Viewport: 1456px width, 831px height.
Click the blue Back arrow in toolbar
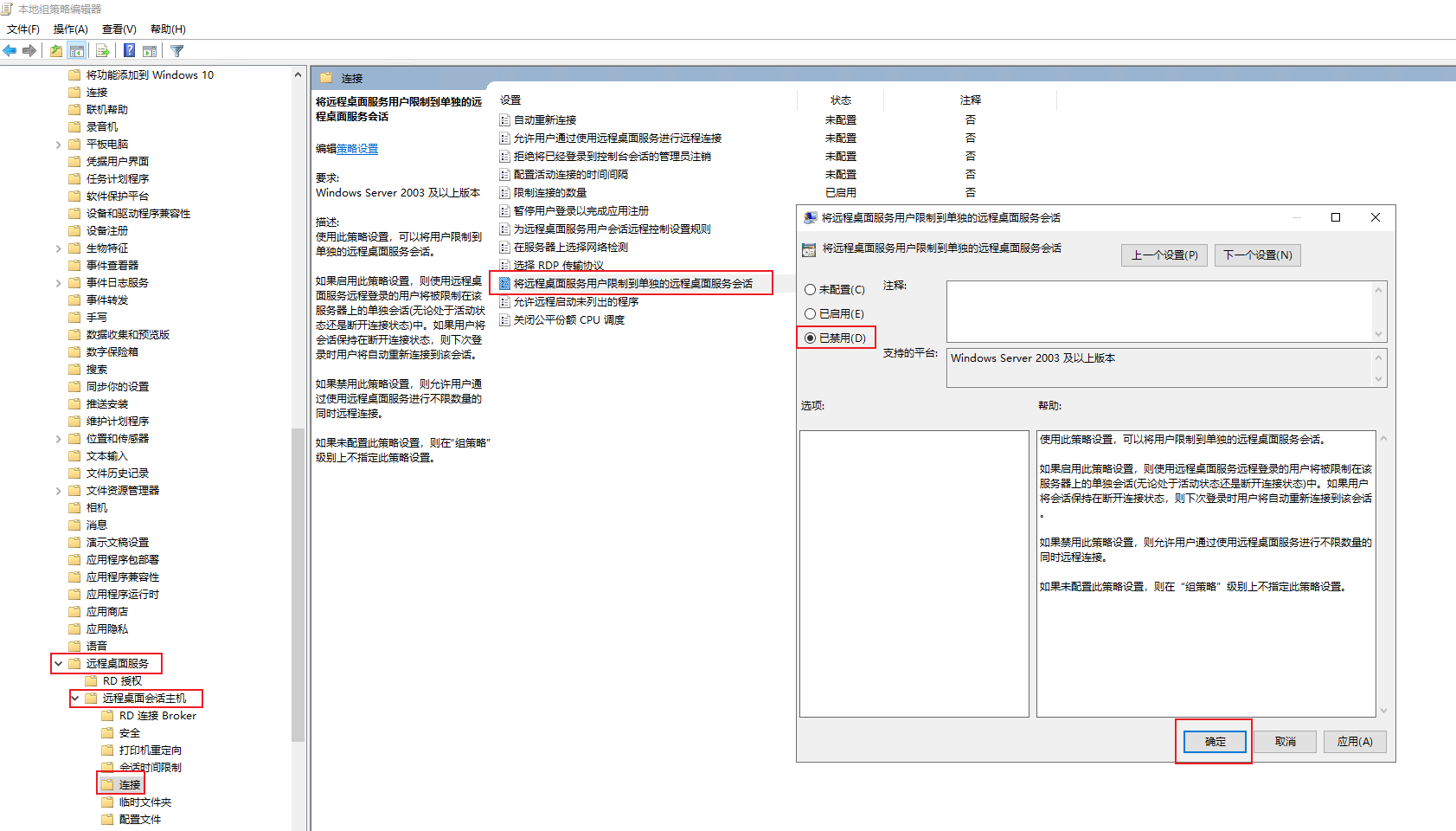click(10, 51)
